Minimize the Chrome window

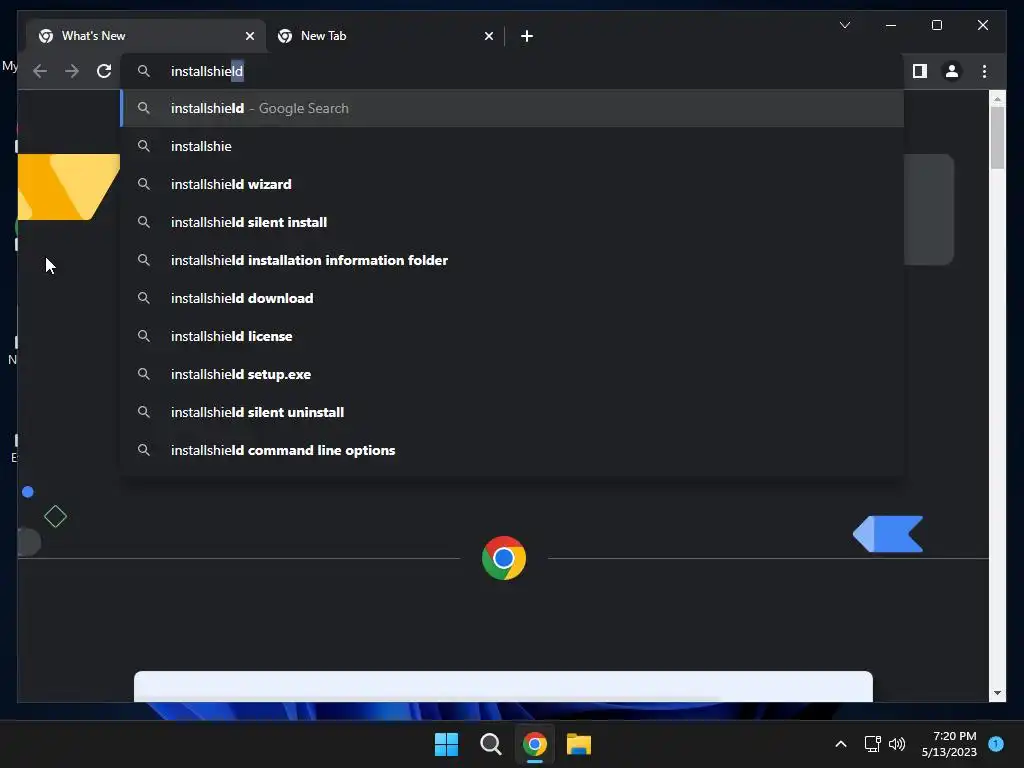(891, 25)
